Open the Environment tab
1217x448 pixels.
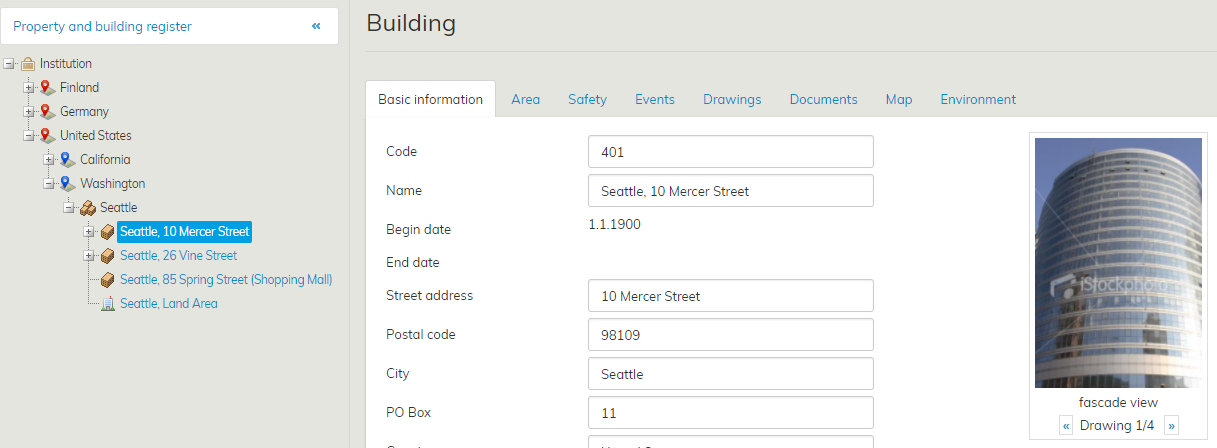pos(978,99)
